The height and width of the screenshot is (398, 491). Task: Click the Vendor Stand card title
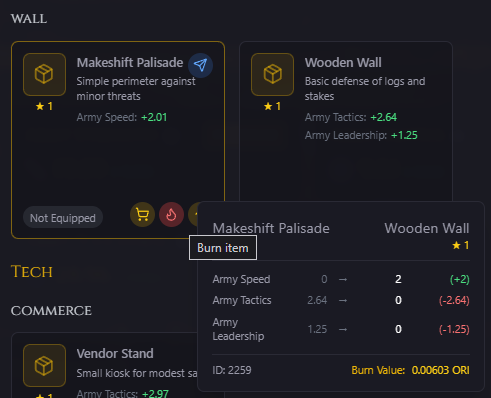pos(115,353)
